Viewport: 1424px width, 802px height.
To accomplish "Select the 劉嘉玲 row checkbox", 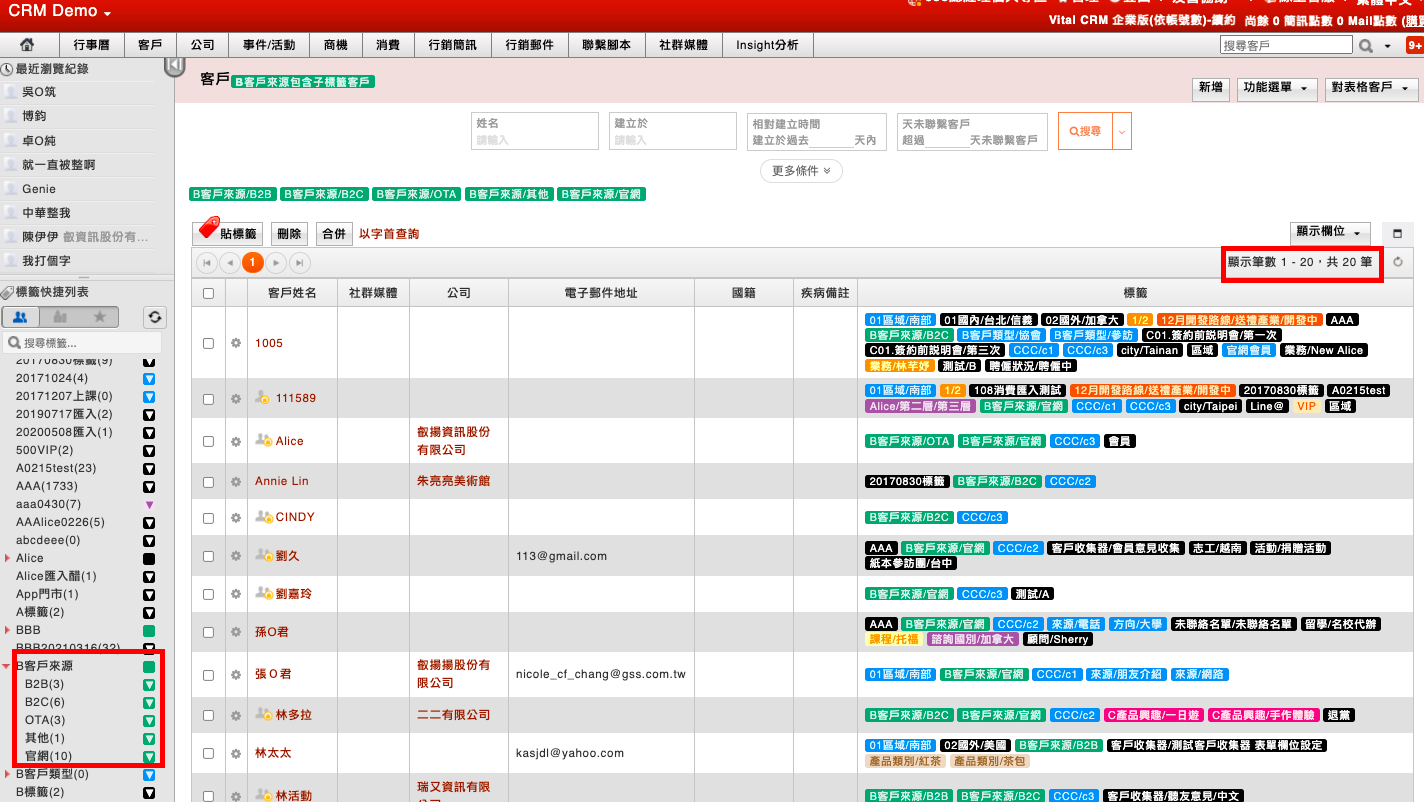I will click(208, 594).
